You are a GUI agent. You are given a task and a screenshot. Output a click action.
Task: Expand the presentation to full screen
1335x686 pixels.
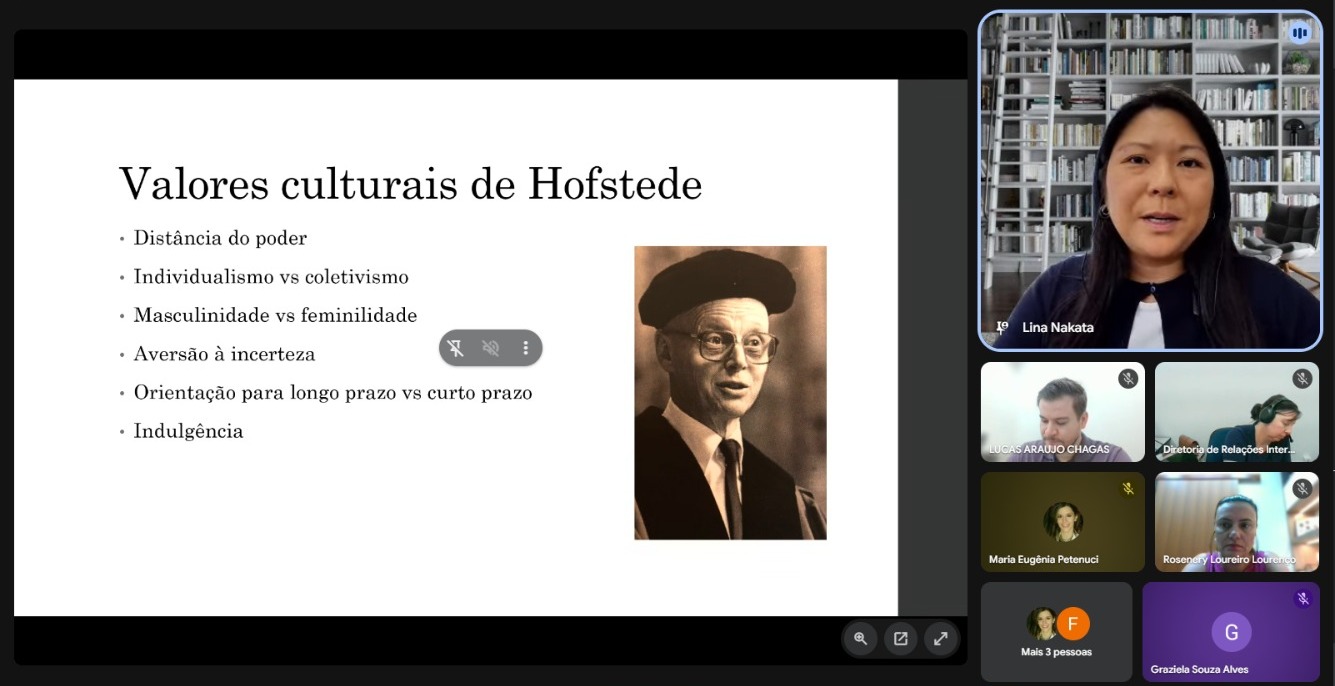tap(940, 638)
